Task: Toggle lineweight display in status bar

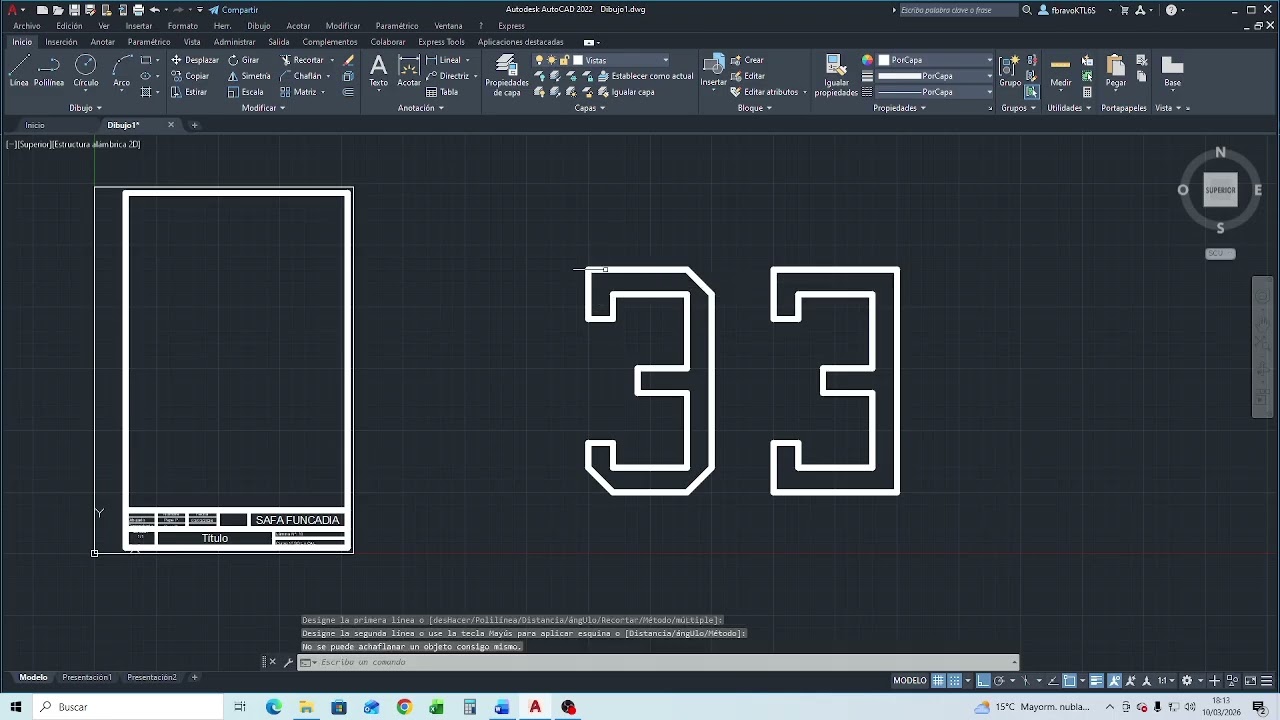Action: tap(1096, 681)
